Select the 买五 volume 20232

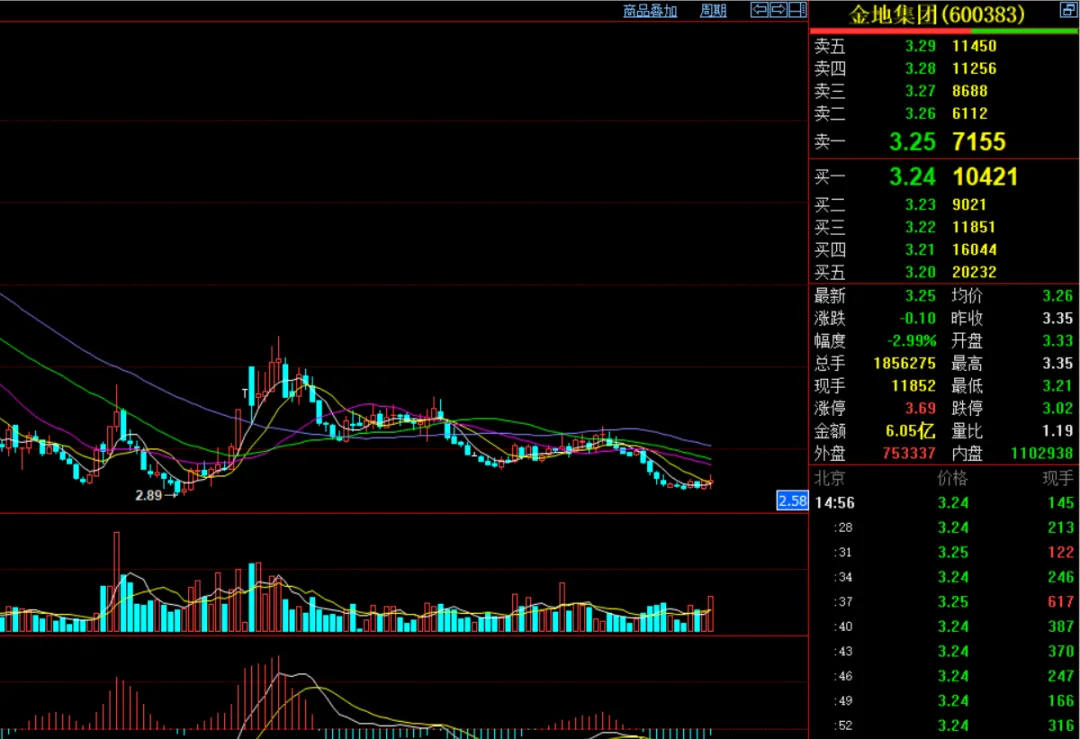pos(974,273)
